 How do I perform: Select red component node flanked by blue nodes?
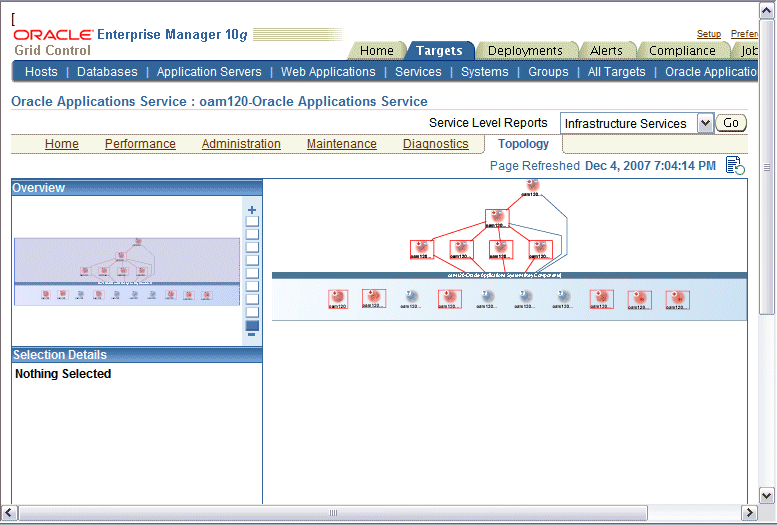(449, 299)
